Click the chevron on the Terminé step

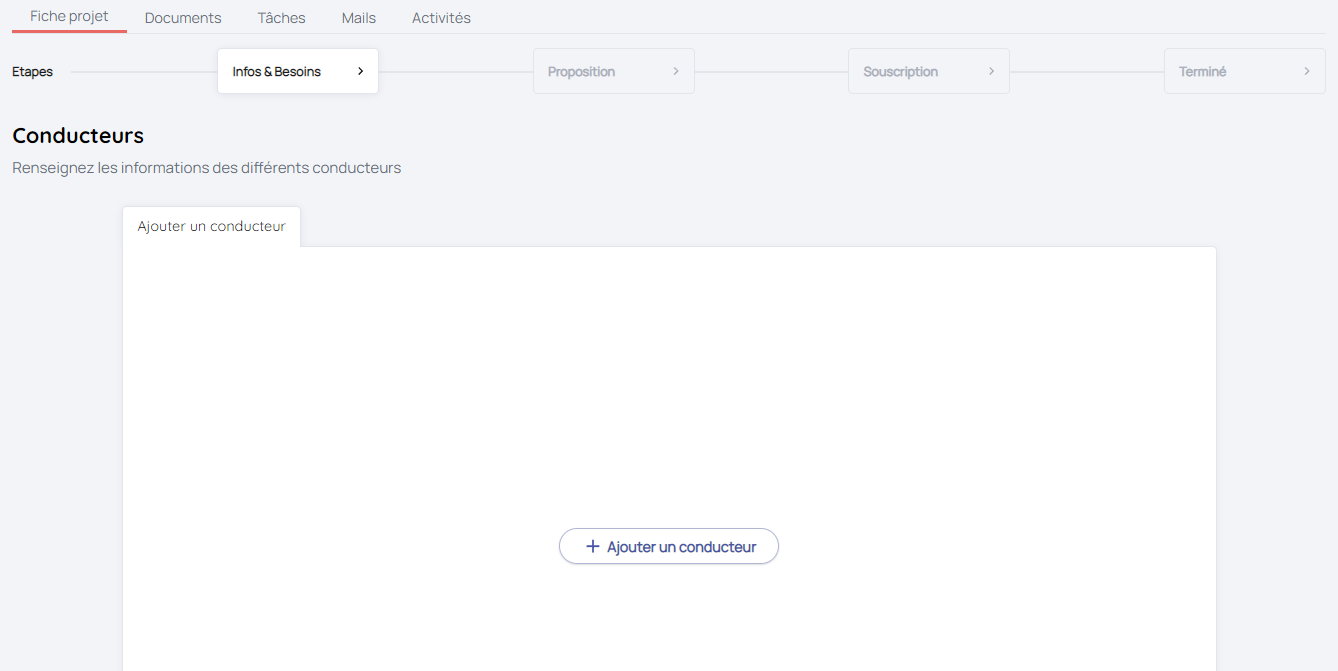[x=1307, y=71]
